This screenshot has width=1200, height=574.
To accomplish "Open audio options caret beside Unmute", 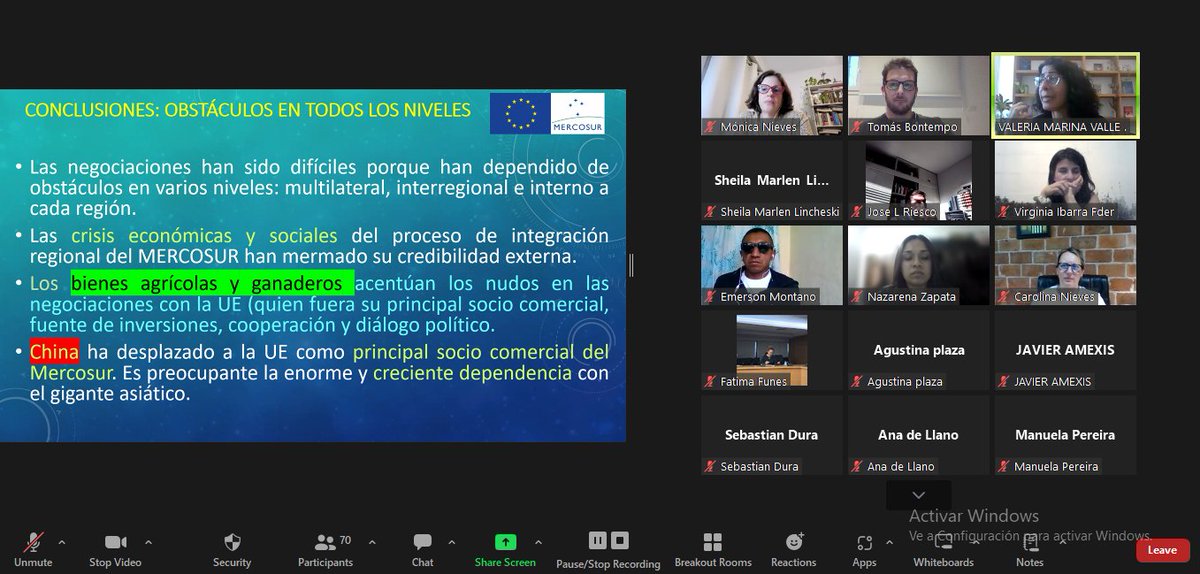I will 61,542.
